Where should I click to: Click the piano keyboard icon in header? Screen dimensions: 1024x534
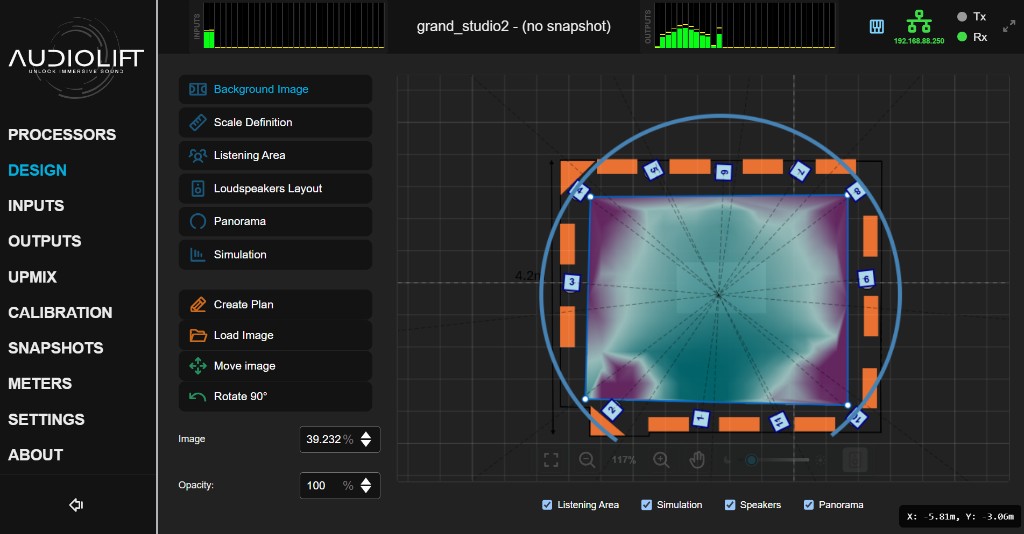coord(876,27)
